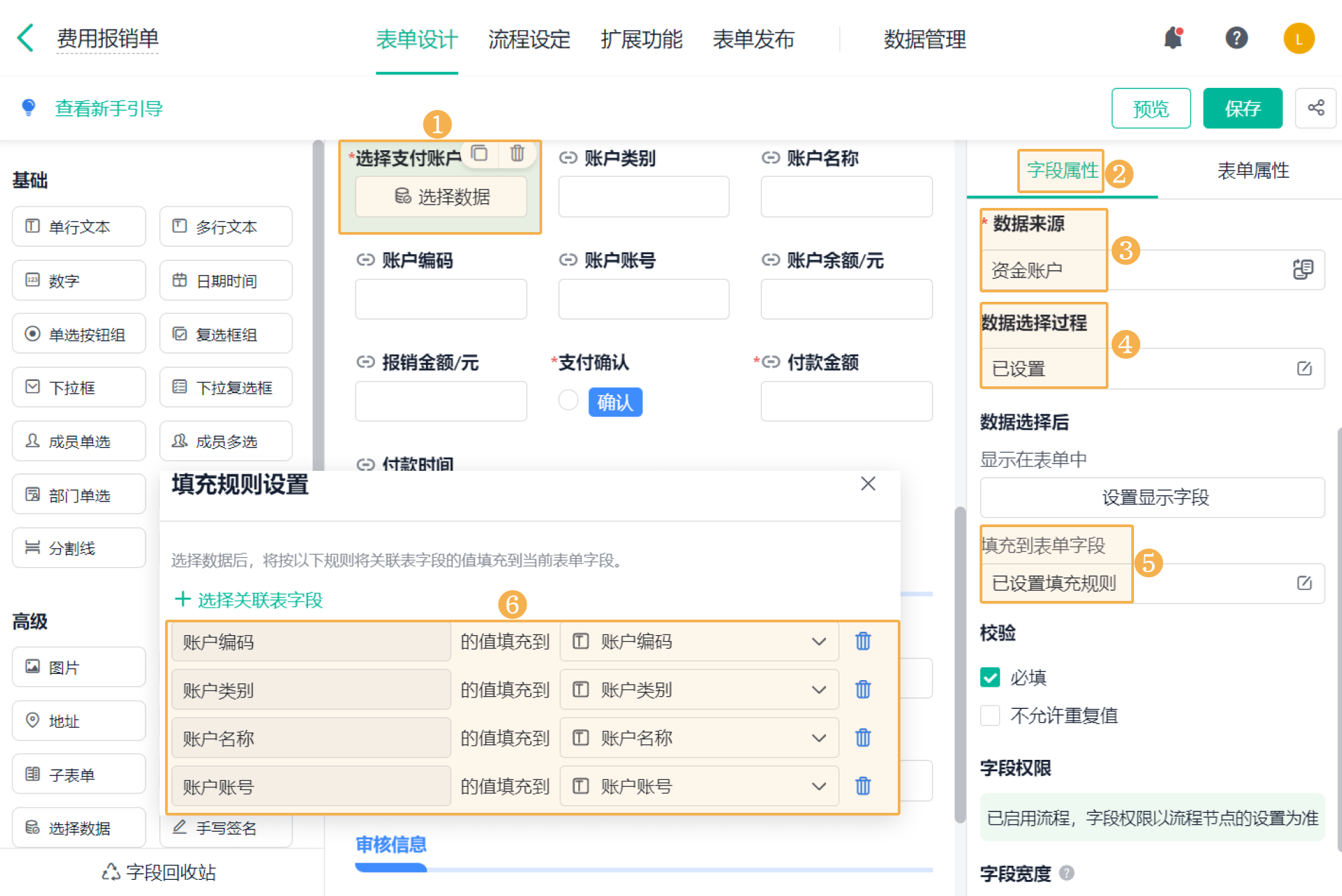Delete the 账户编码 fill rule row
The height and width of the screenshot is (896, 1342).
(x=863, y=641)
